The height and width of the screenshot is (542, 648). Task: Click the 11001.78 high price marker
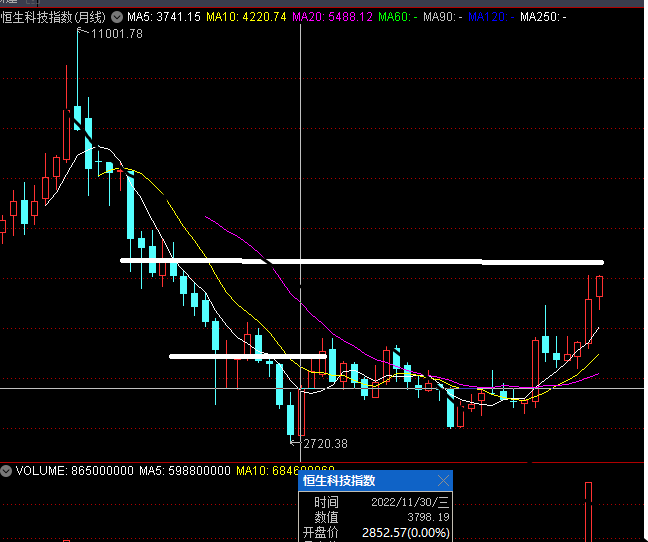coord(116,34)
